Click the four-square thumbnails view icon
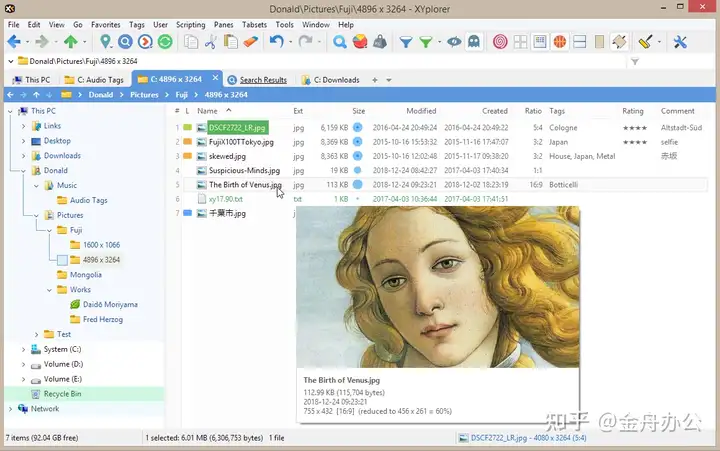720x451 pixels. 520,42
